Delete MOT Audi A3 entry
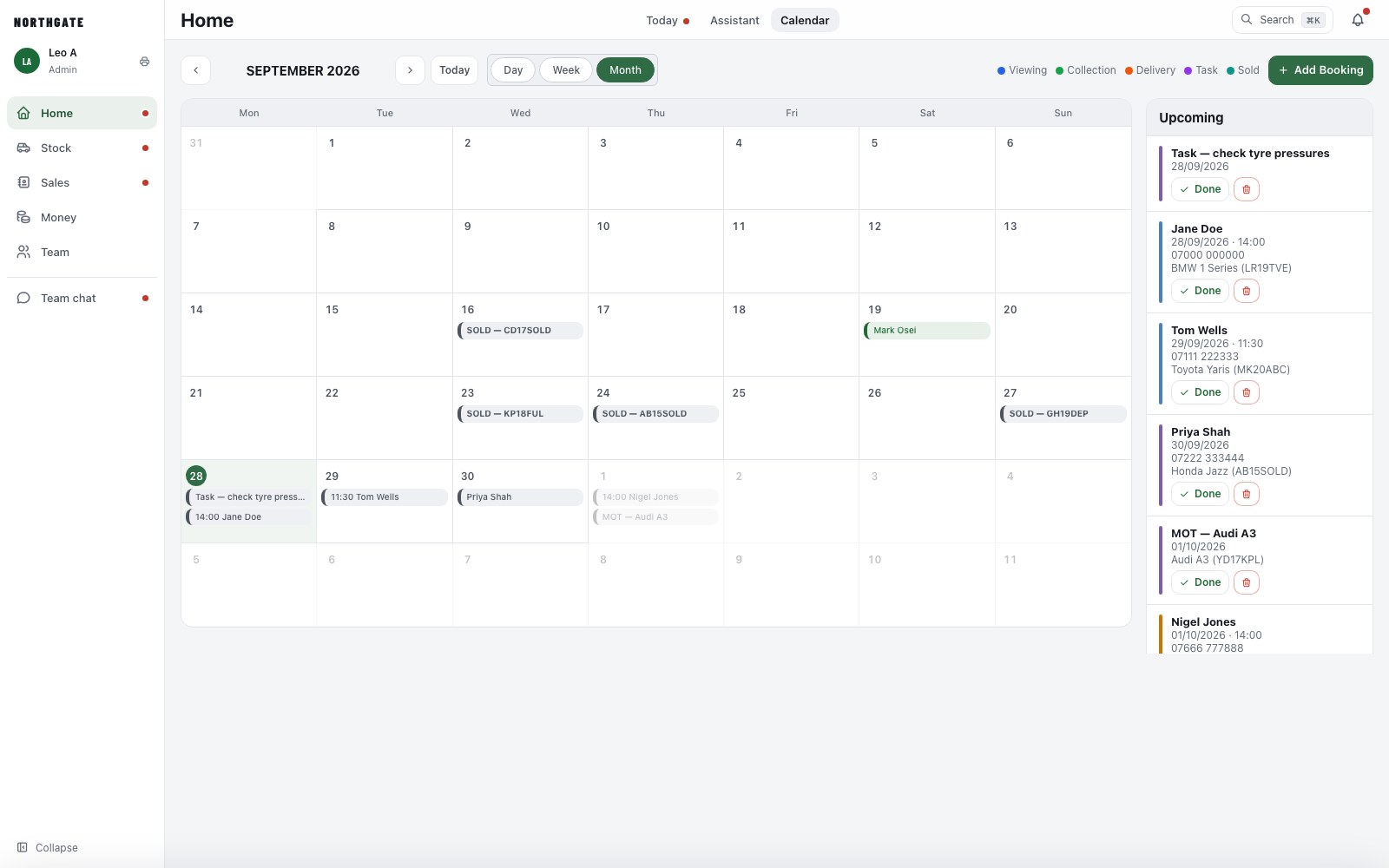This screenshot has height=868, width=1389. point(1247,582)
